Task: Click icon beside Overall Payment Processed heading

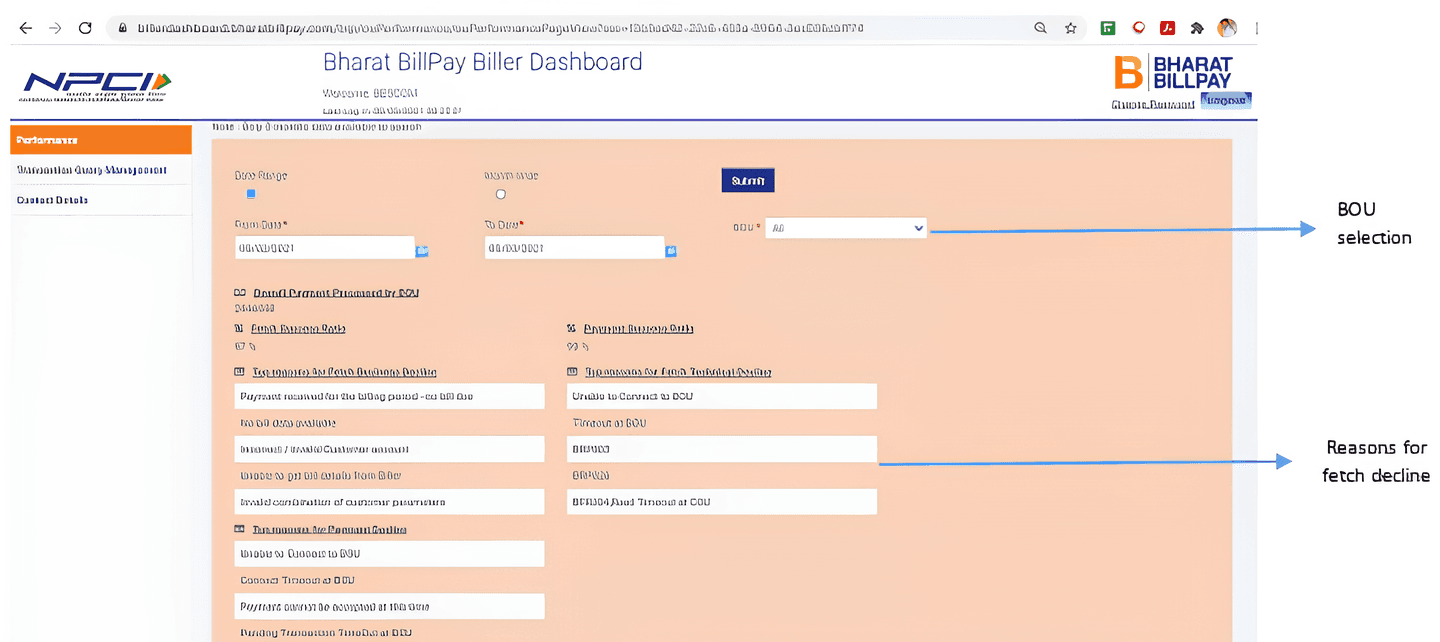Action: [240, 293]
